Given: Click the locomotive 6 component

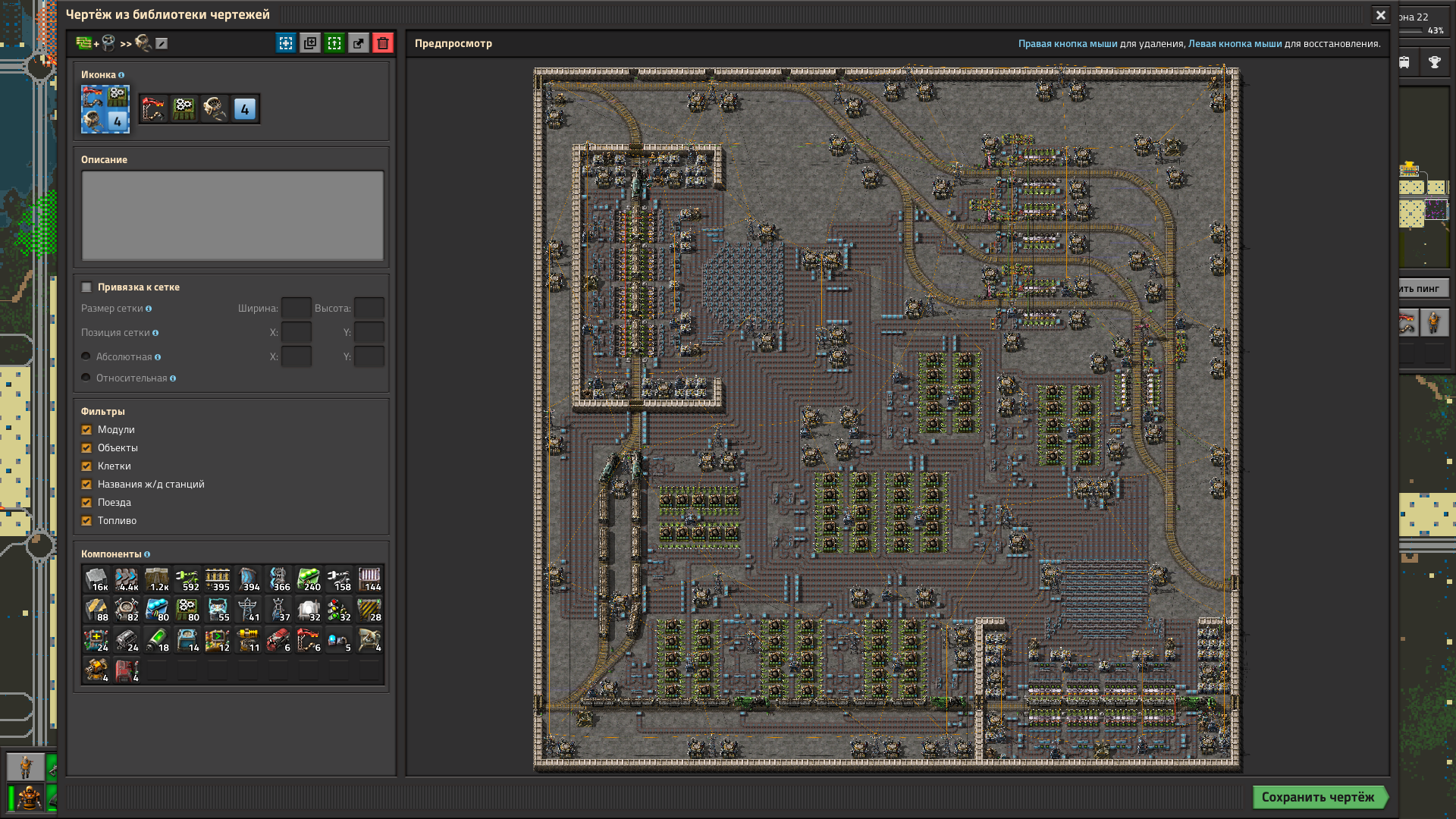Looking at the screenshot, I should [278, 640].
